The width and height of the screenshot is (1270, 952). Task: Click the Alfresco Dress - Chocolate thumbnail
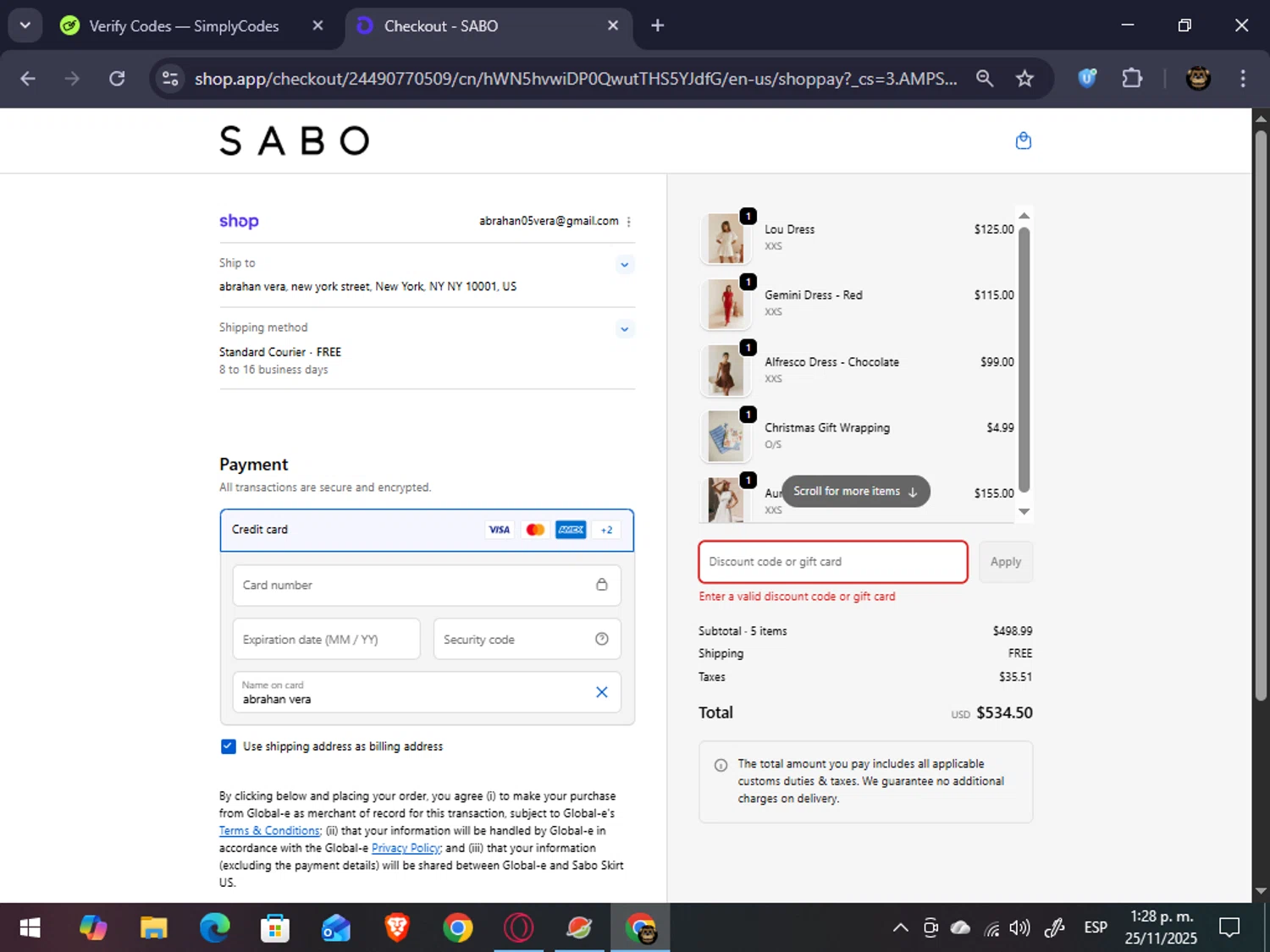726,371
